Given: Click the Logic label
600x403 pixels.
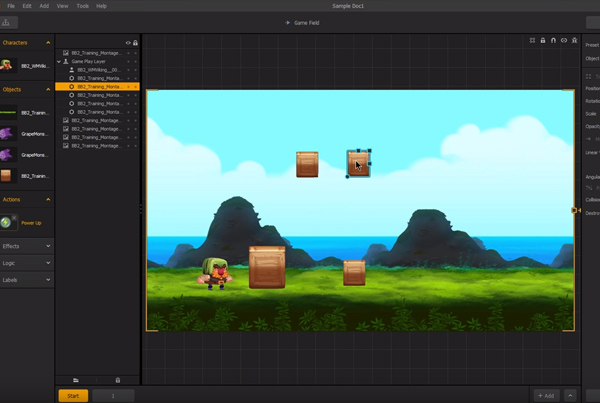Looking at the screenshot, I should click(8, 263).
